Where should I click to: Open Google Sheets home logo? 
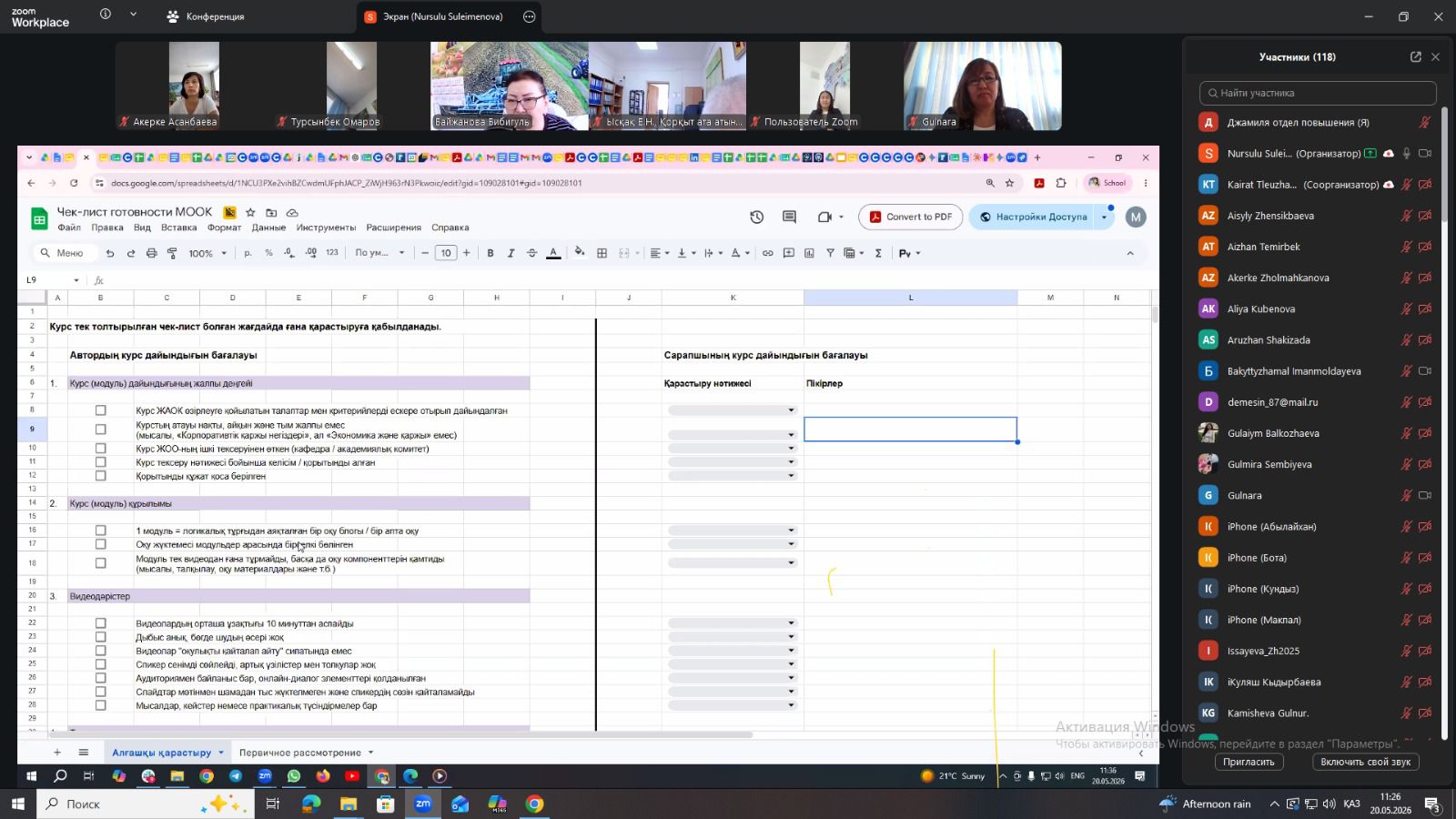pyautogui.click(x=39, y=218)
